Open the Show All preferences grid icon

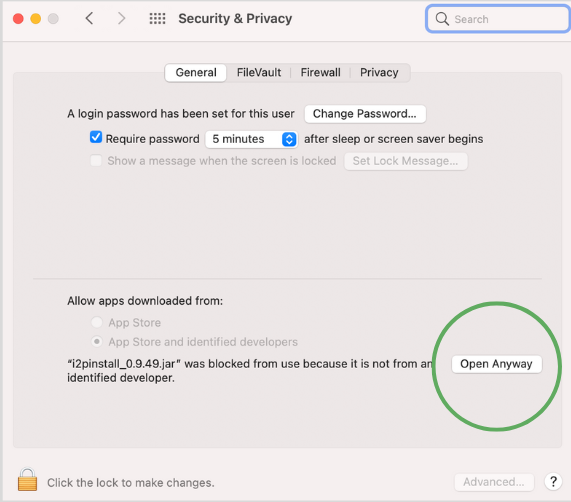[x=157, y=19]
